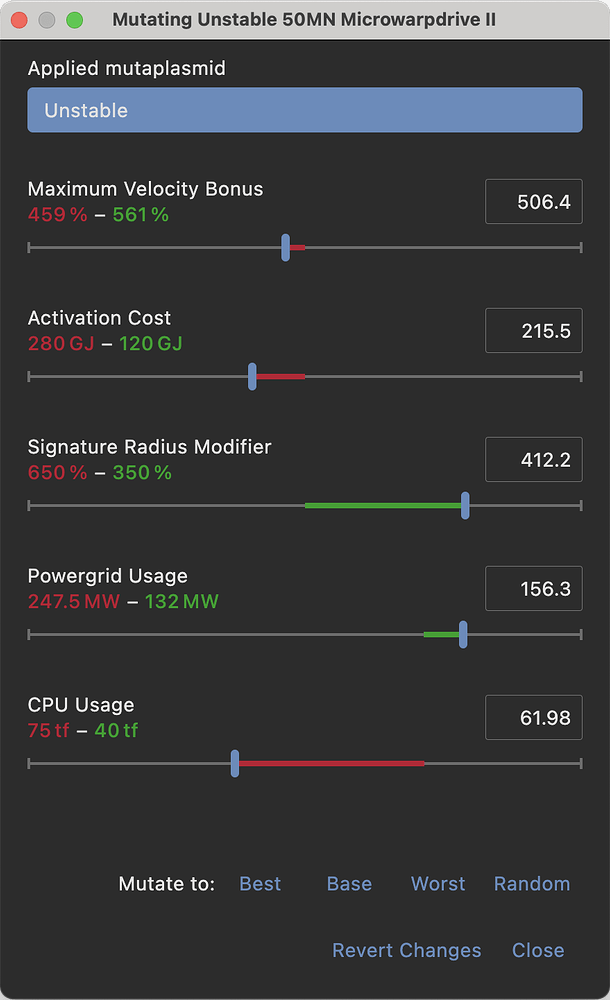Click the CPU Usage slider handle
The height and width of the screenshot is (1000, 610).
(235, 764)
